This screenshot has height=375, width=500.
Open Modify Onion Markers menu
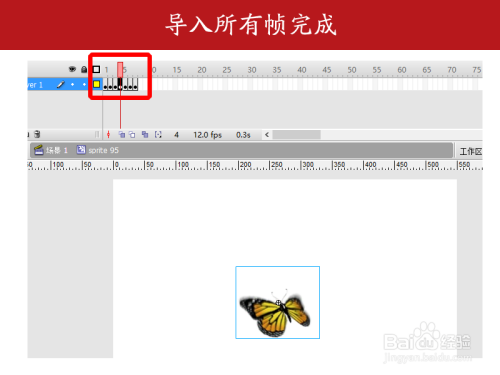point(158,134)
